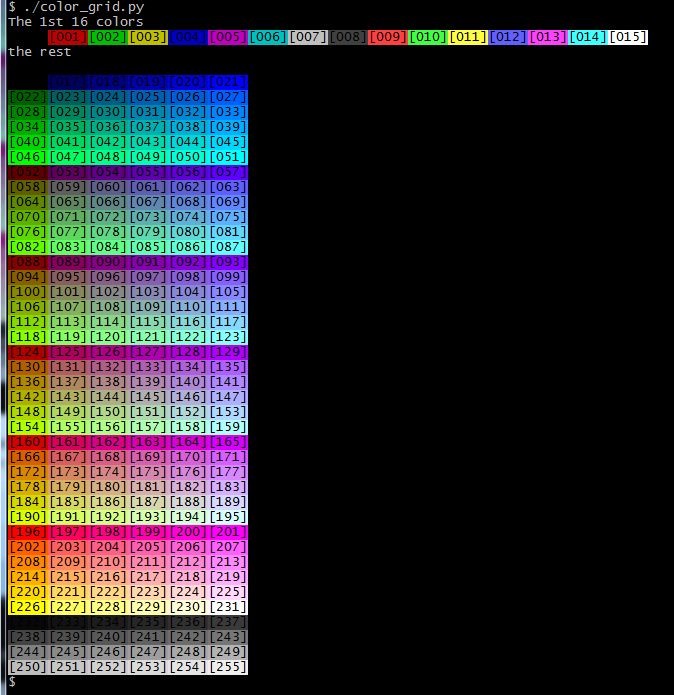Click the [237] dark gray cell
The height and width of the screenshot is (695, 674).
click(x=228, y=622)
